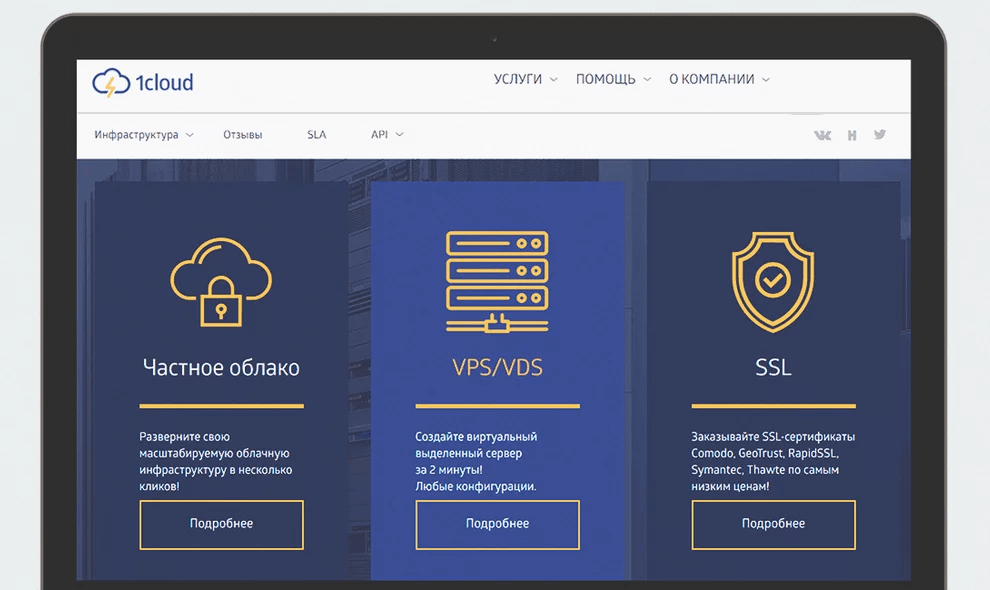Open the VK social icon
990x590 pixels.
[822, 135]
